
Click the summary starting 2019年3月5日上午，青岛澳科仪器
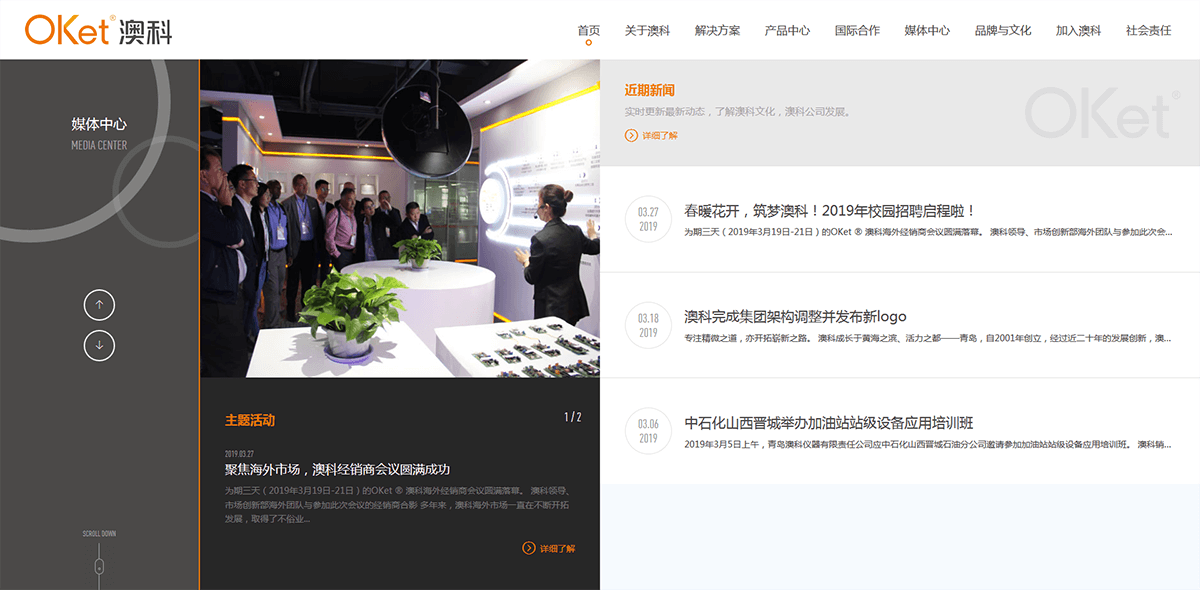click(927, 444)
